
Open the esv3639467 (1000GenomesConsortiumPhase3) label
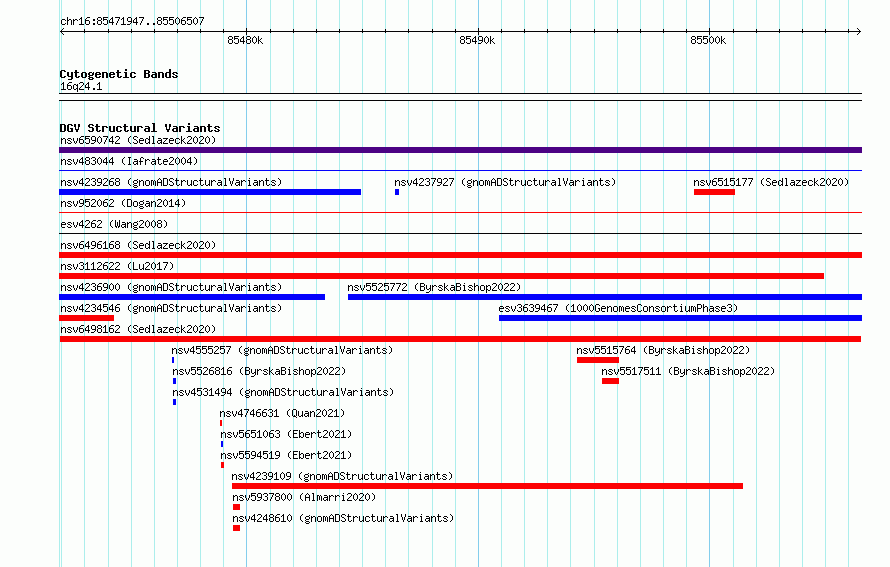coord(618,308)
